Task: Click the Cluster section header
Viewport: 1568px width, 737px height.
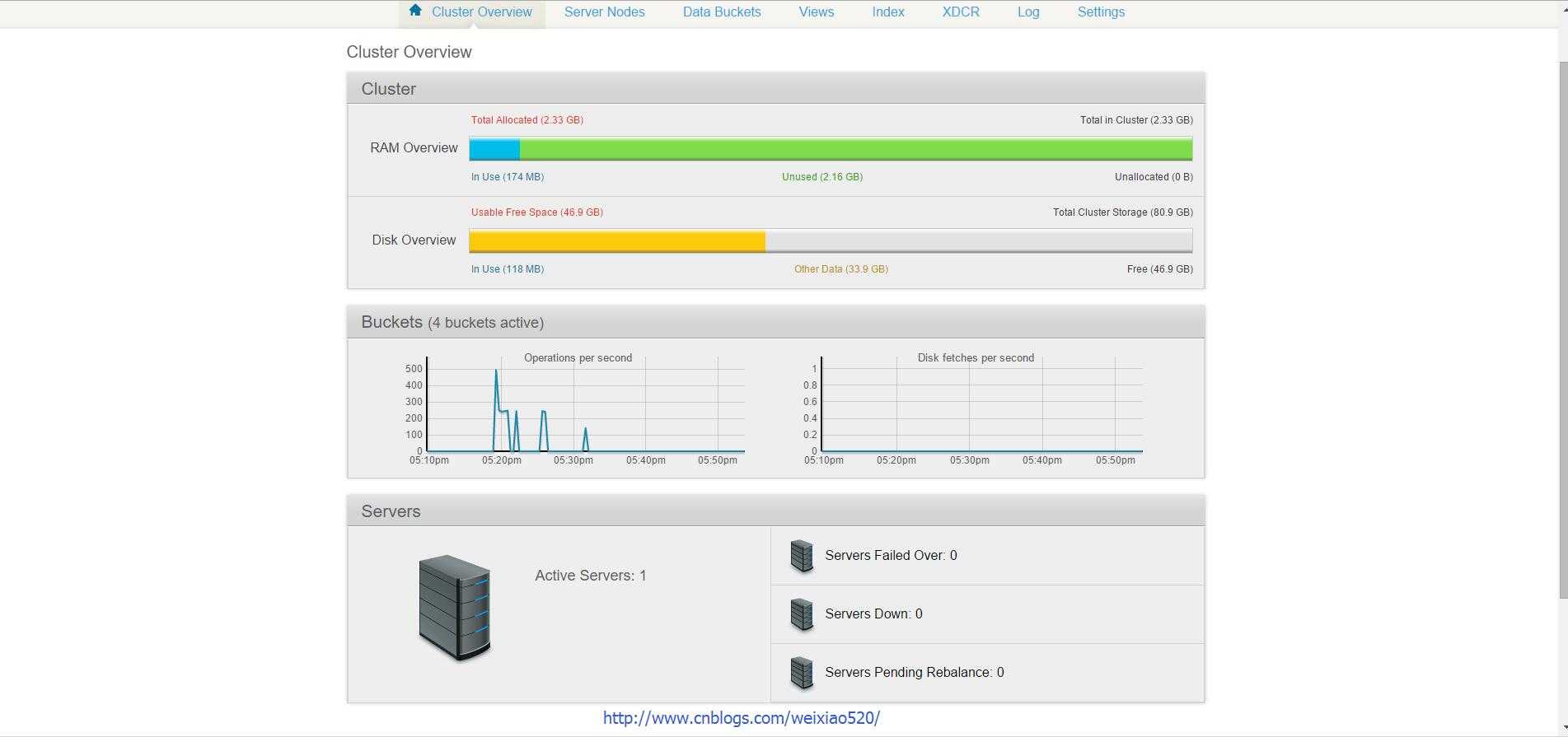Action: click(x=775, y=88)
